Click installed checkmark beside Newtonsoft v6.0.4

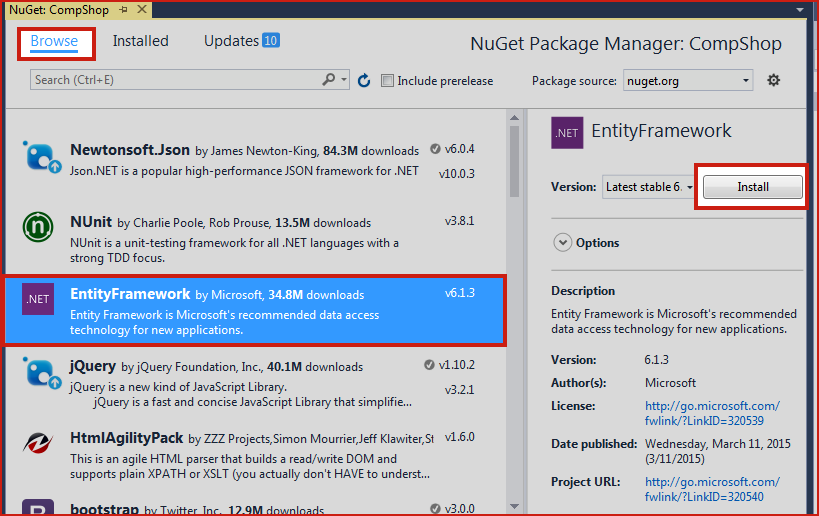click(435, 149)
